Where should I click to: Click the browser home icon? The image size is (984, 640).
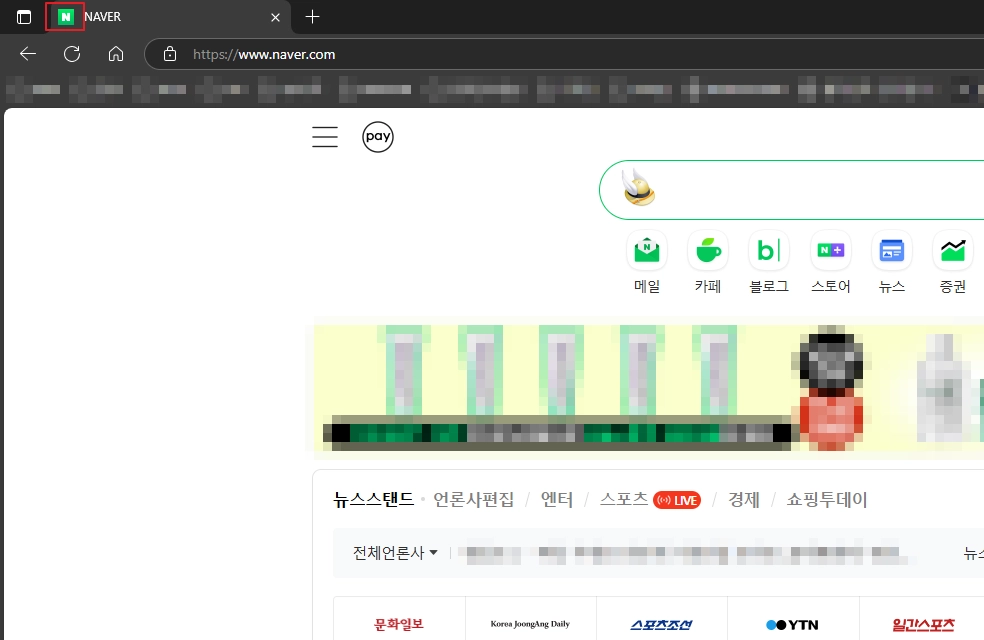point(116,54)
